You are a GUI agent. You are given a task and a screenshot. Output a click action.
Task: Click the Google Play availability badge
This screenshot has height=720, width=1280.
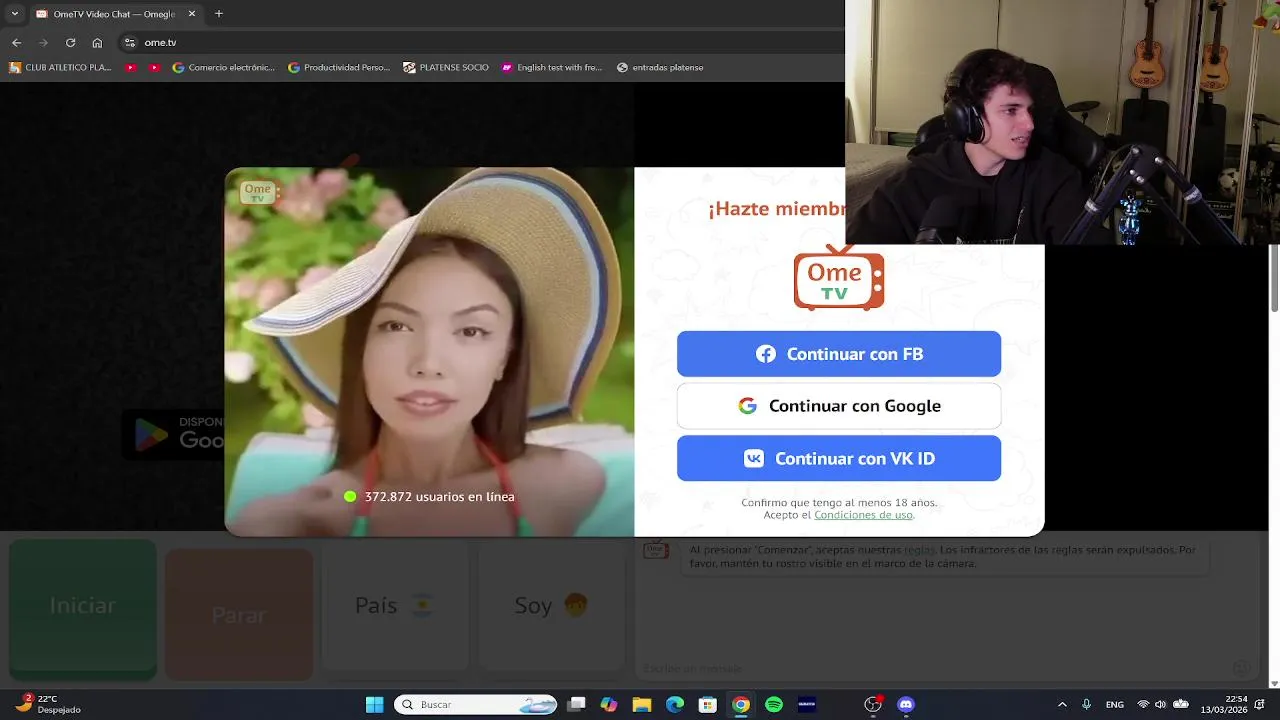175,434
